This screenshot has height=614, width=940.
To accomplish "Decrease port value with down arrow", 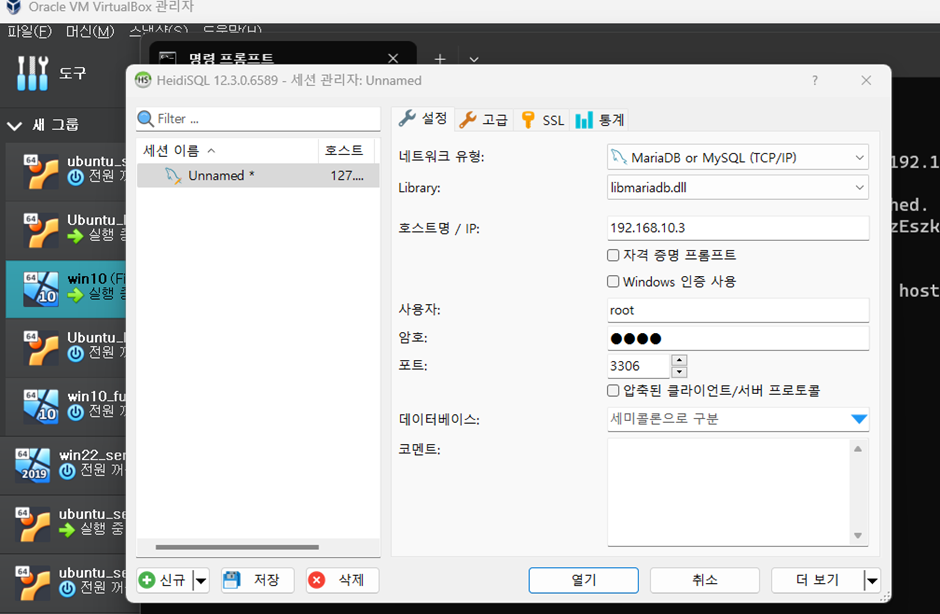I will [679, 372].
